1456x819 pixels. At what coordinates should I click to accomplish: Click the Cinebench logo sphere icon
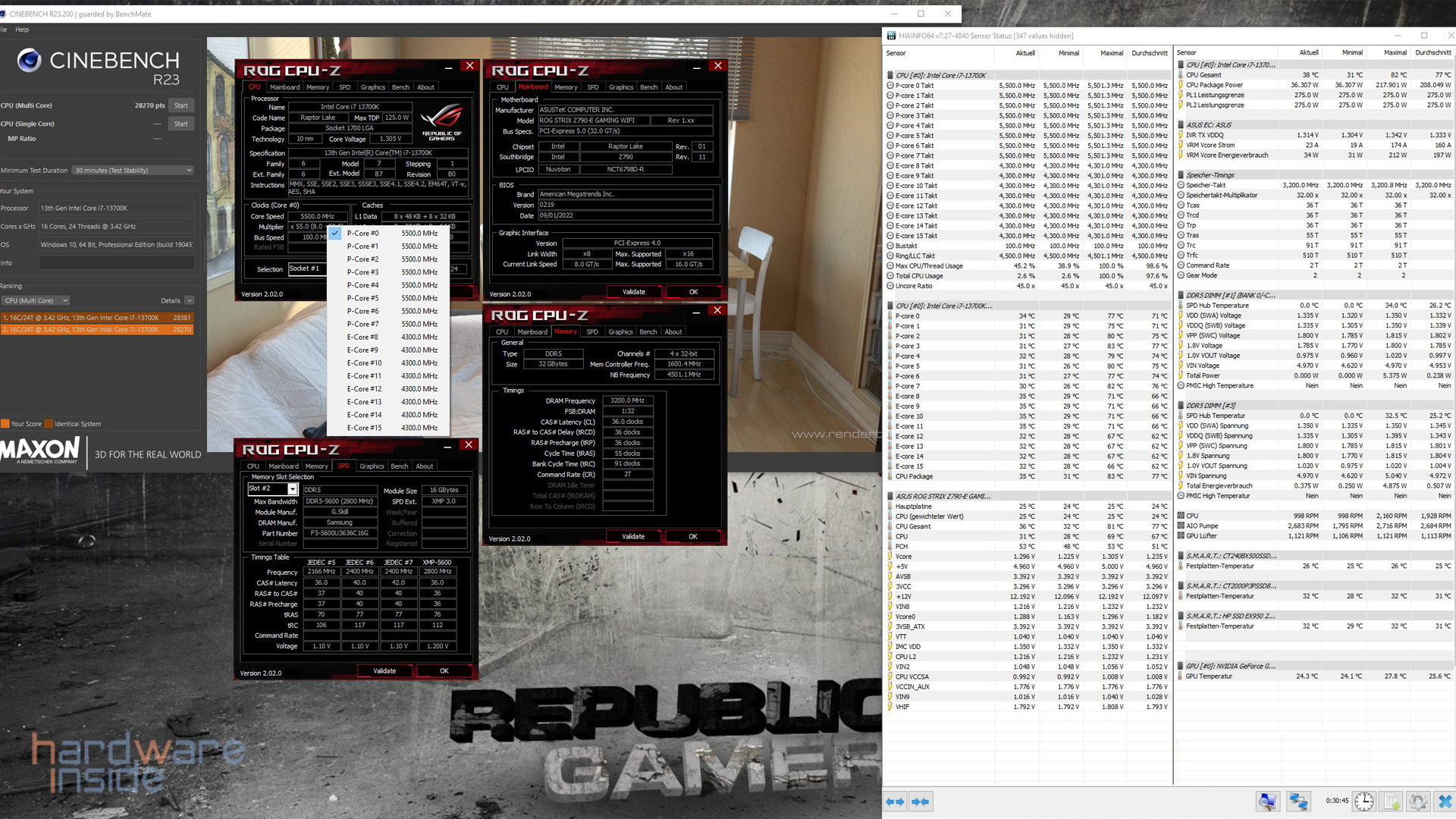[x=29, y=60]
